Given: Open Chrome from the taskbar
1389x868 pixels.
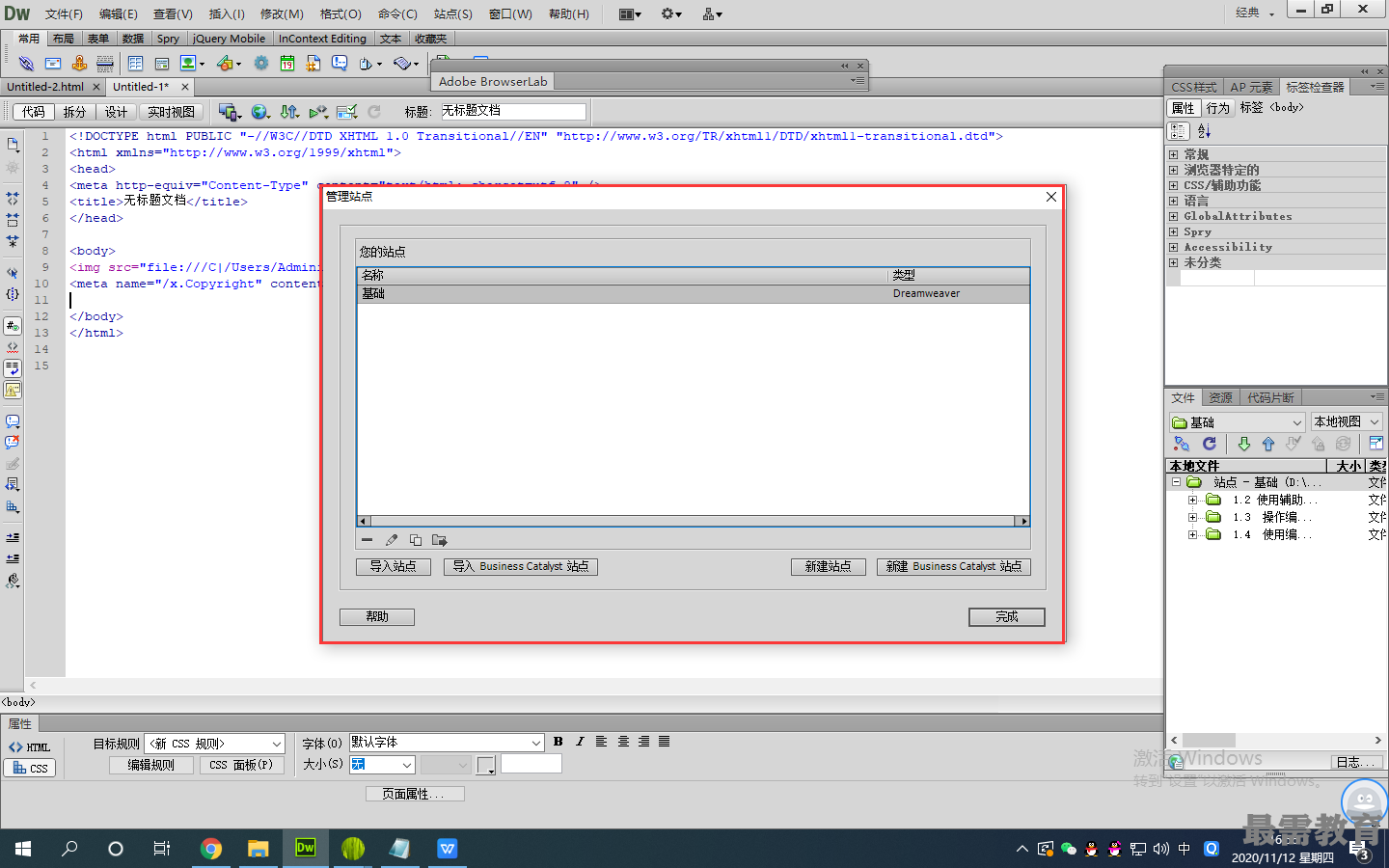Looking at the screenshot, I should (210, 849).
